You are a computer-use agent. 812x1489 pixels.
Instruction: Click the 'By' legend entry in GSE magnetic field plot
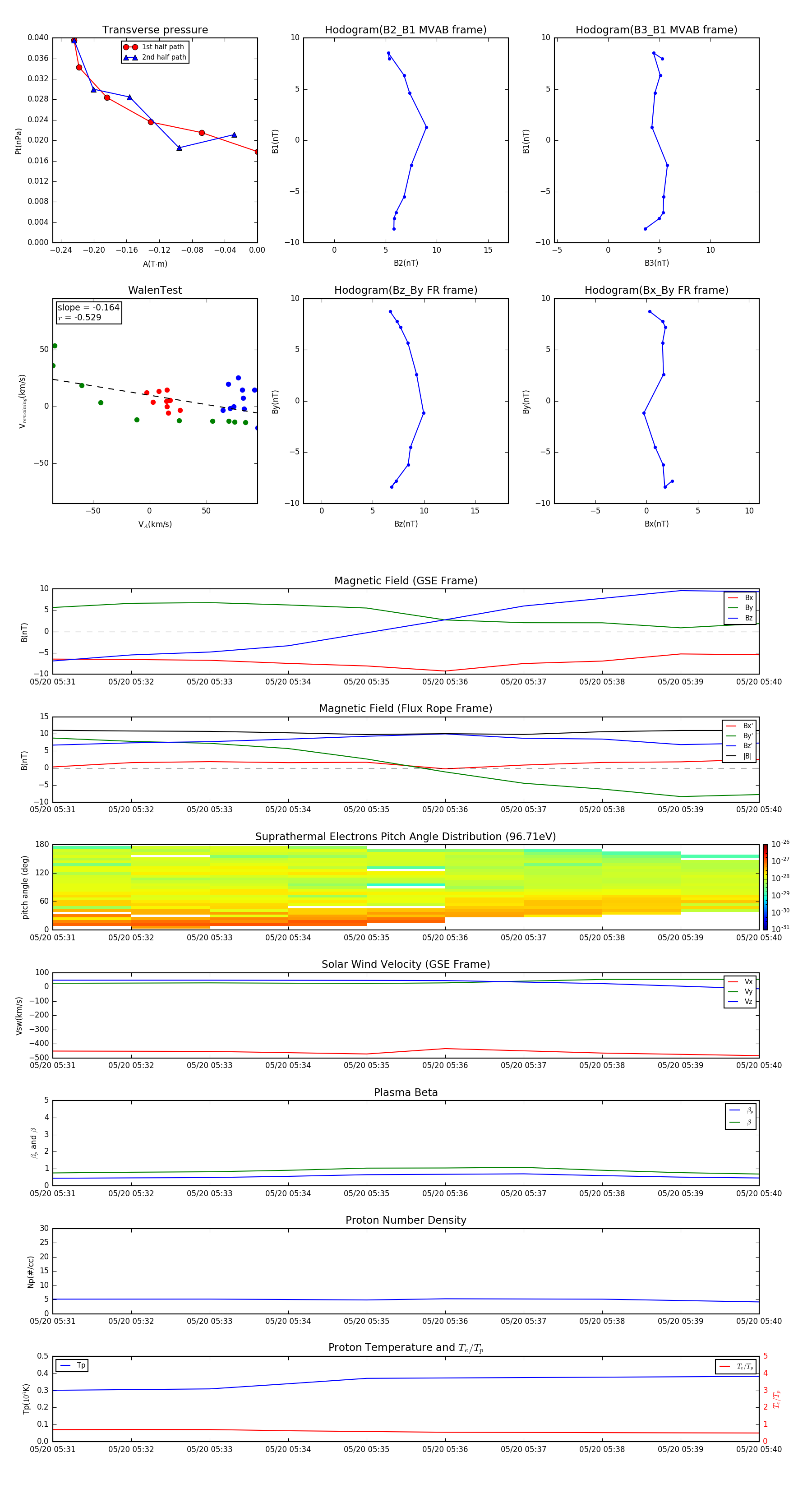click(740, 607)
